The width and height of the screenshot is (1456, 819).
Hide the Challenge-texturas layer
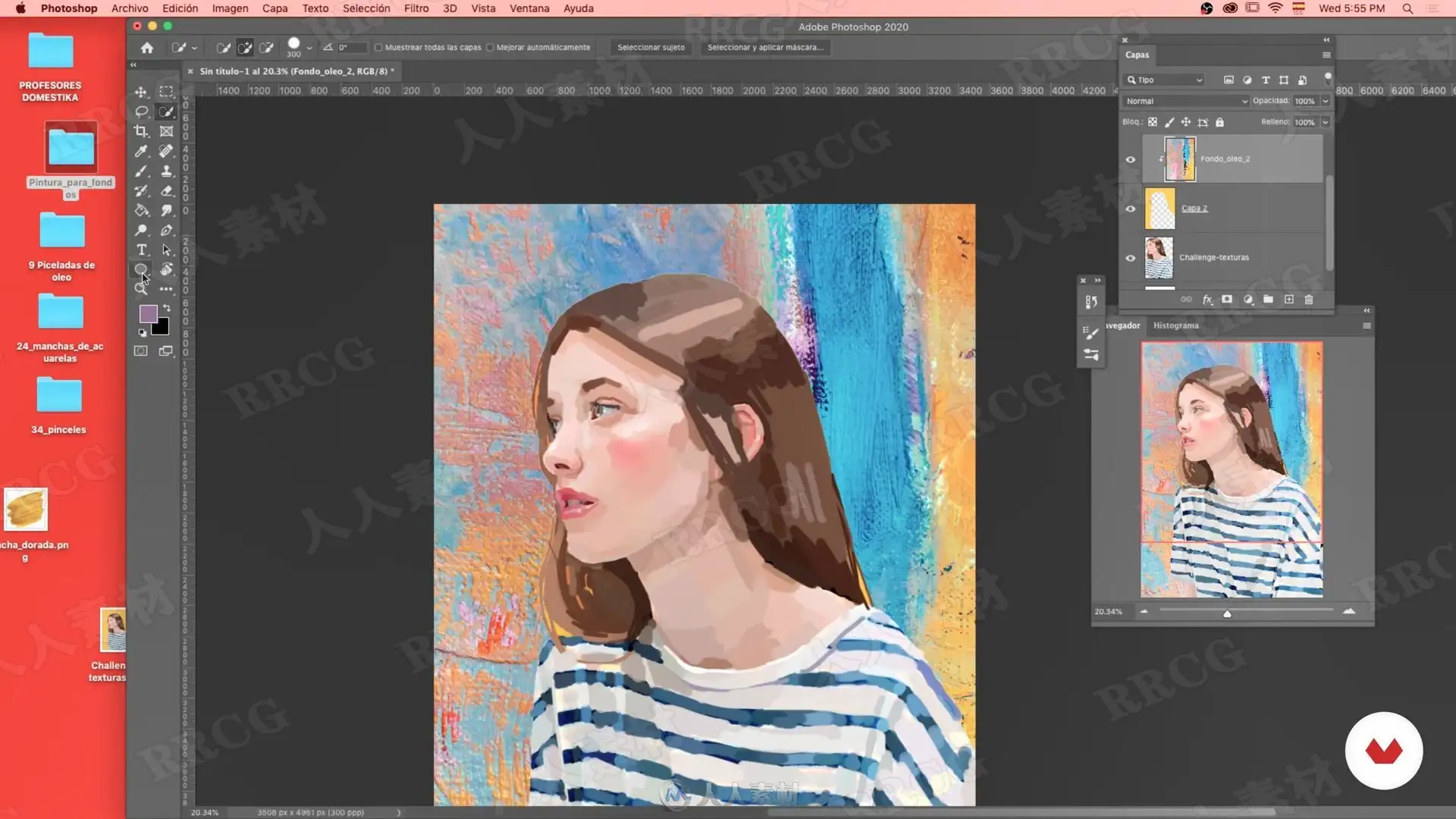pos(1130,258)
